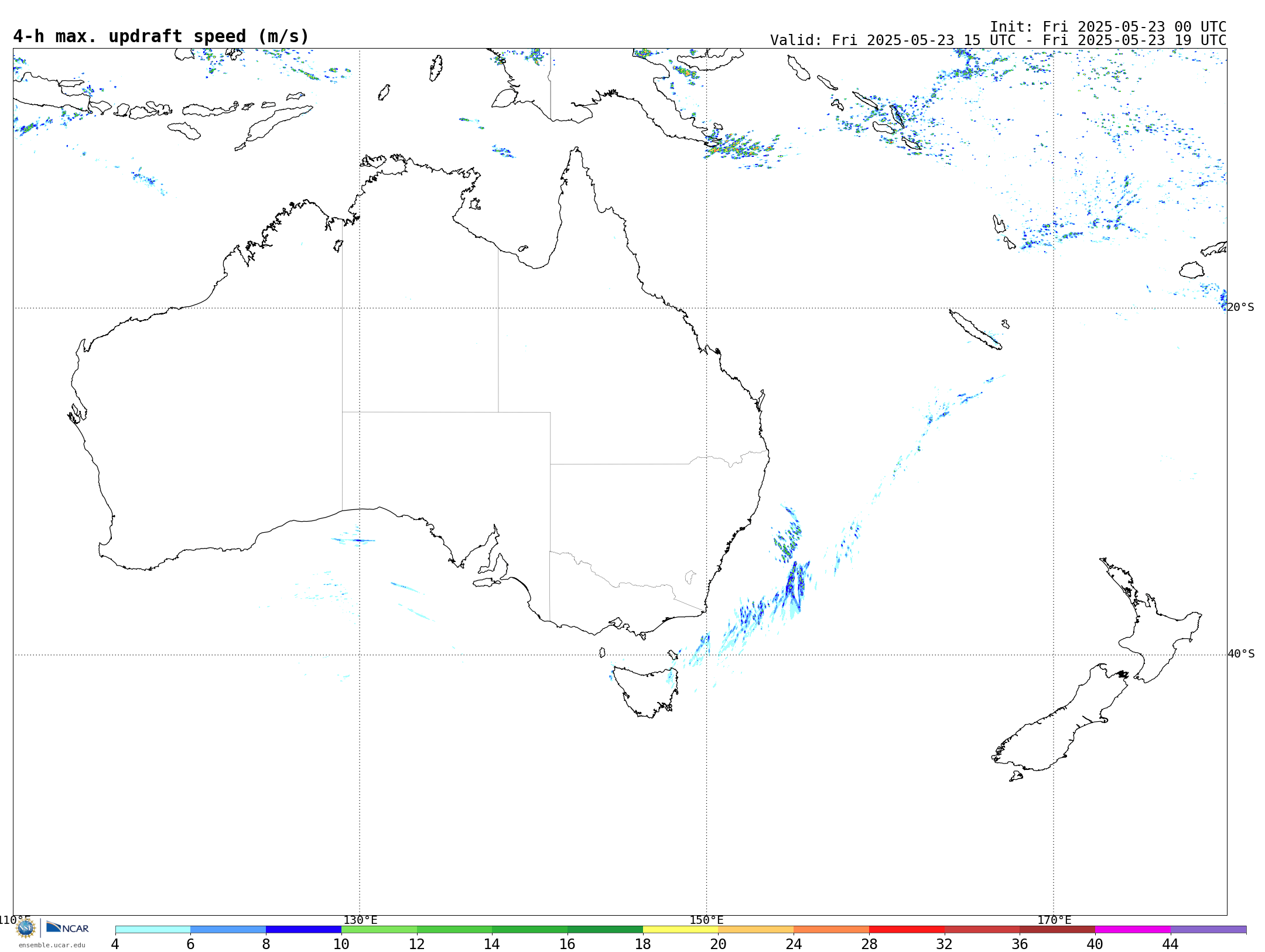Click the '130°E' longitude label
Image resolution: width=1265 pixels, height=952 pixels.
(360, 920)
